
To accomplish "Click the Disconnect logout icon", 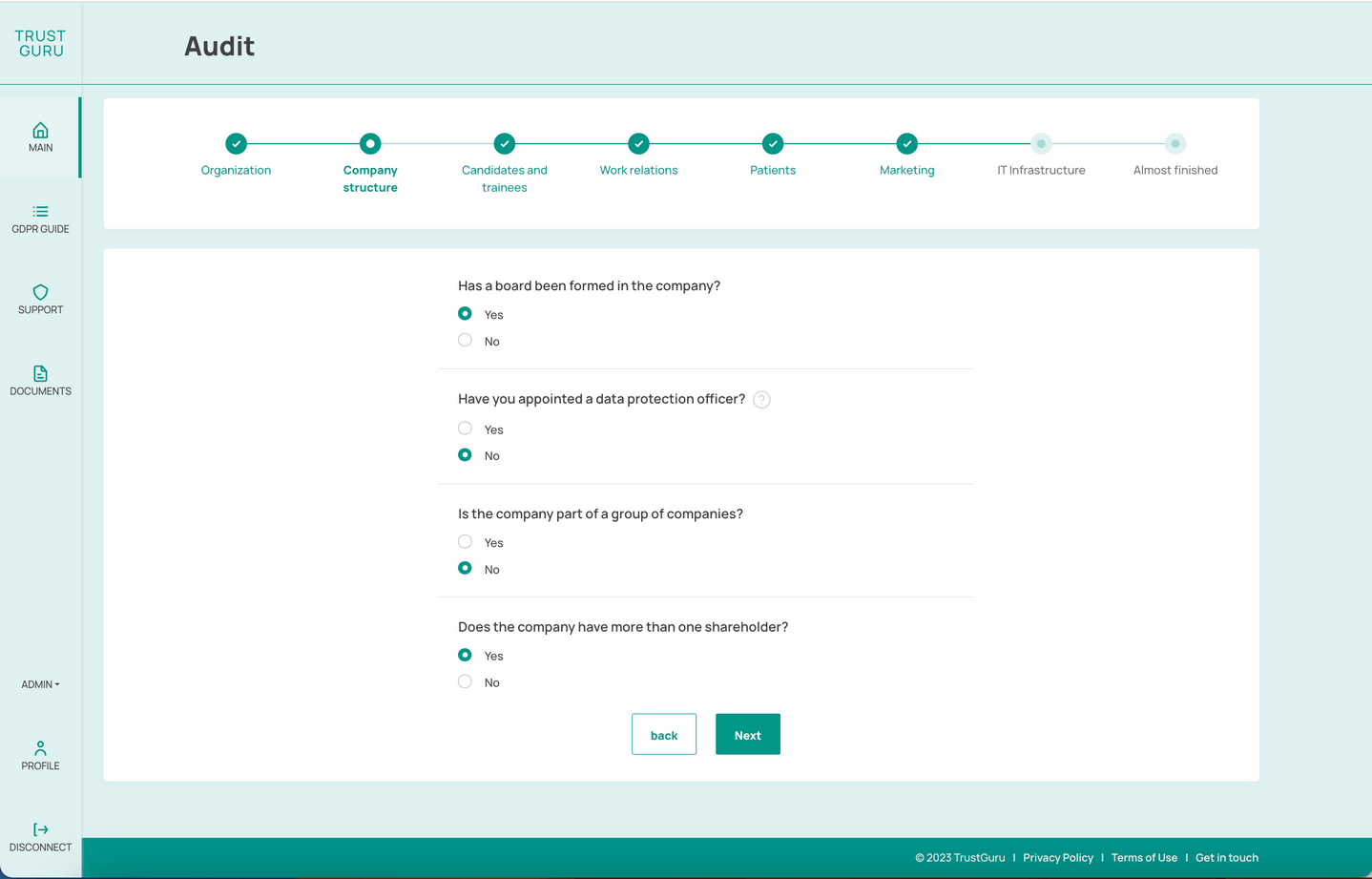I will click(x=40, y=830).
